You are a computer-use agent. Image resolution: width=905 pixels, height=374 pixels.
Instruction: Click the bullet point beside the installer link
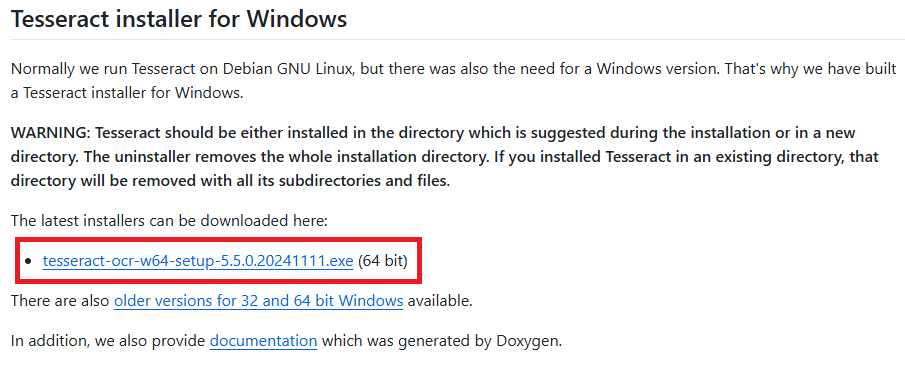click(29, 262)
